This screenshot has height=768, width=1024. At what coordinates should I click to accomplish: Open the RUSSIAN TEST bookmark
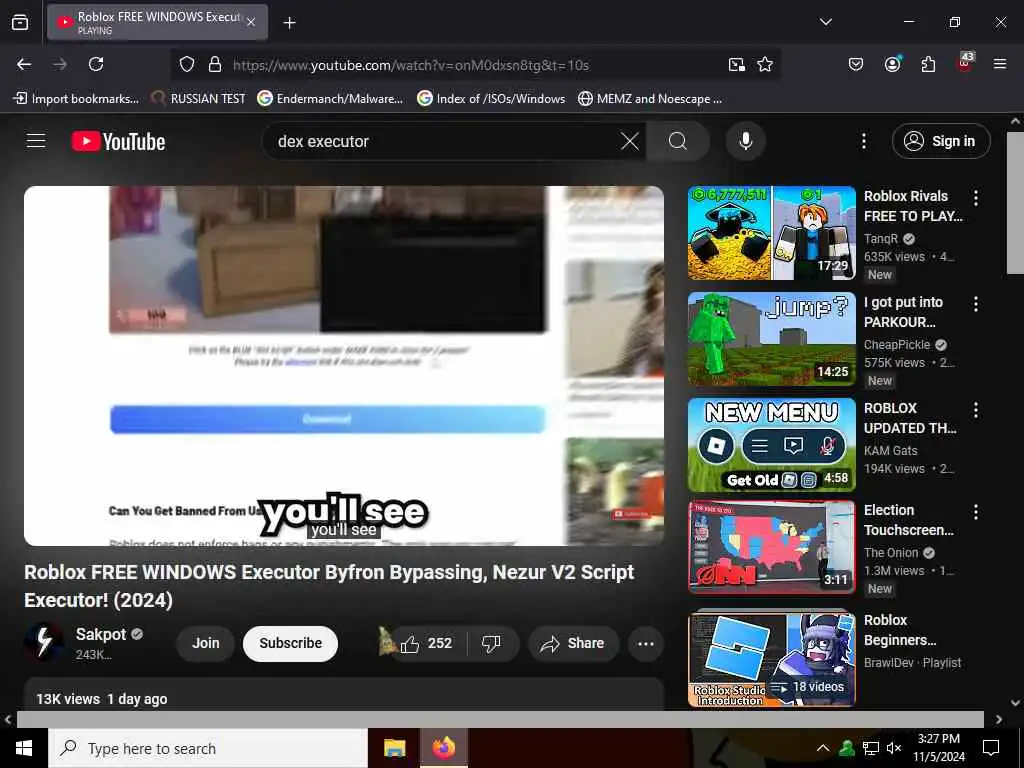pyautogui.click(x=198, y=99)
